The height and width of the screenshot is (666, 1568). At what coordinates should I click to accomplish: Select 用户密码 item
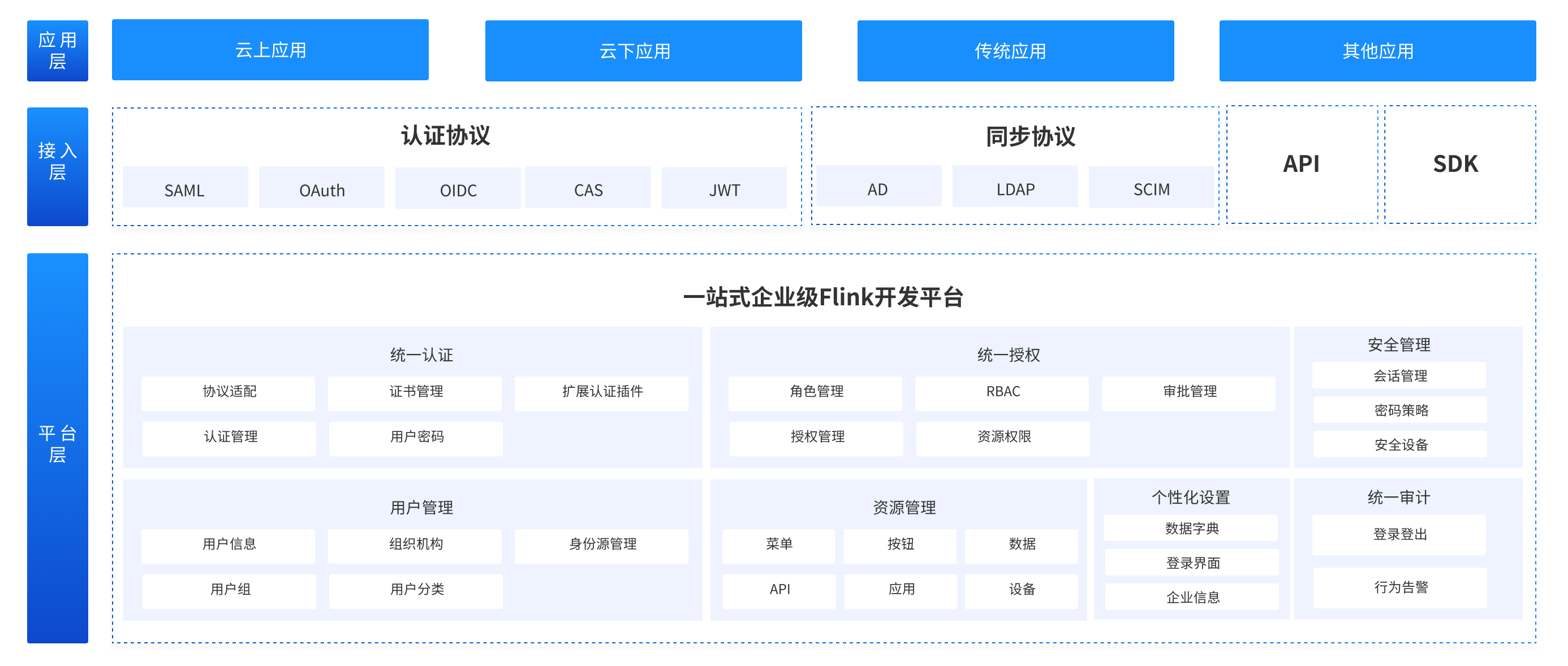pos(416,439)
